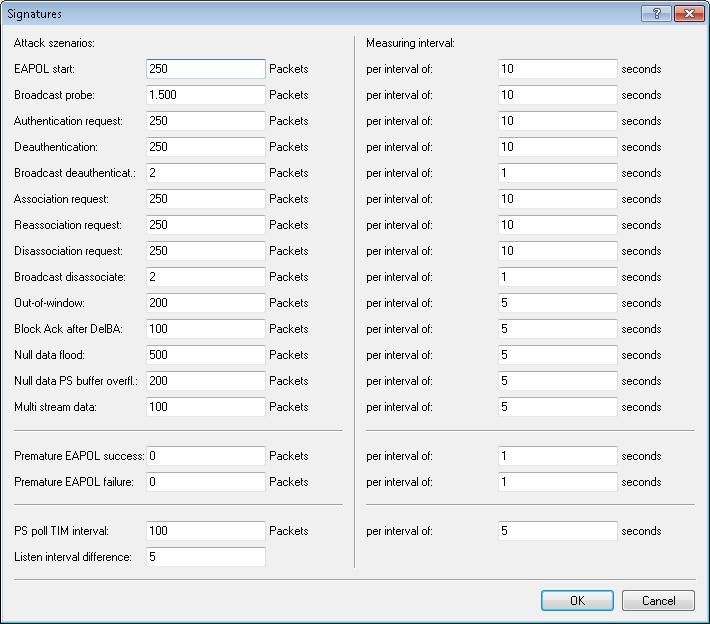Image resolution: width=710 pixels, height=624 pixels.
Task: Click Broadcast disassociate interval seconds field
Action: click(557, 277)
